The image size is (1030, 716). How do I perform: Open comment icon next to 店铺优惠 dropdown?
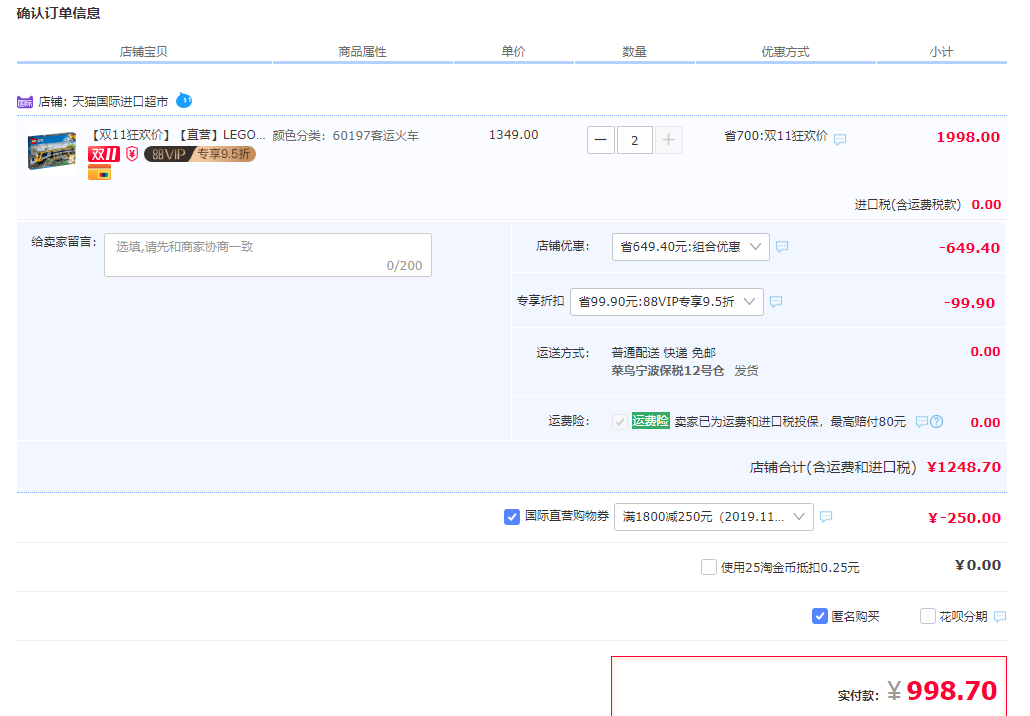[782, 247]
